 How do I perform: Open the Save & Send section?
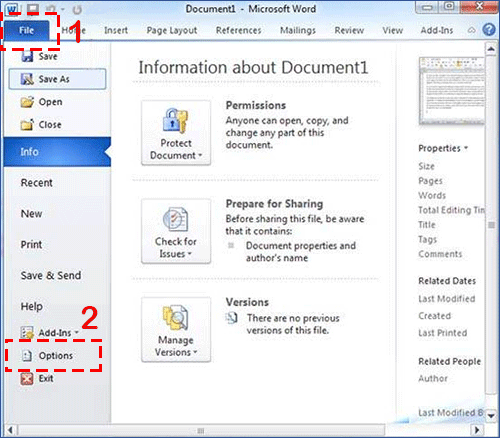coord(51,275)
